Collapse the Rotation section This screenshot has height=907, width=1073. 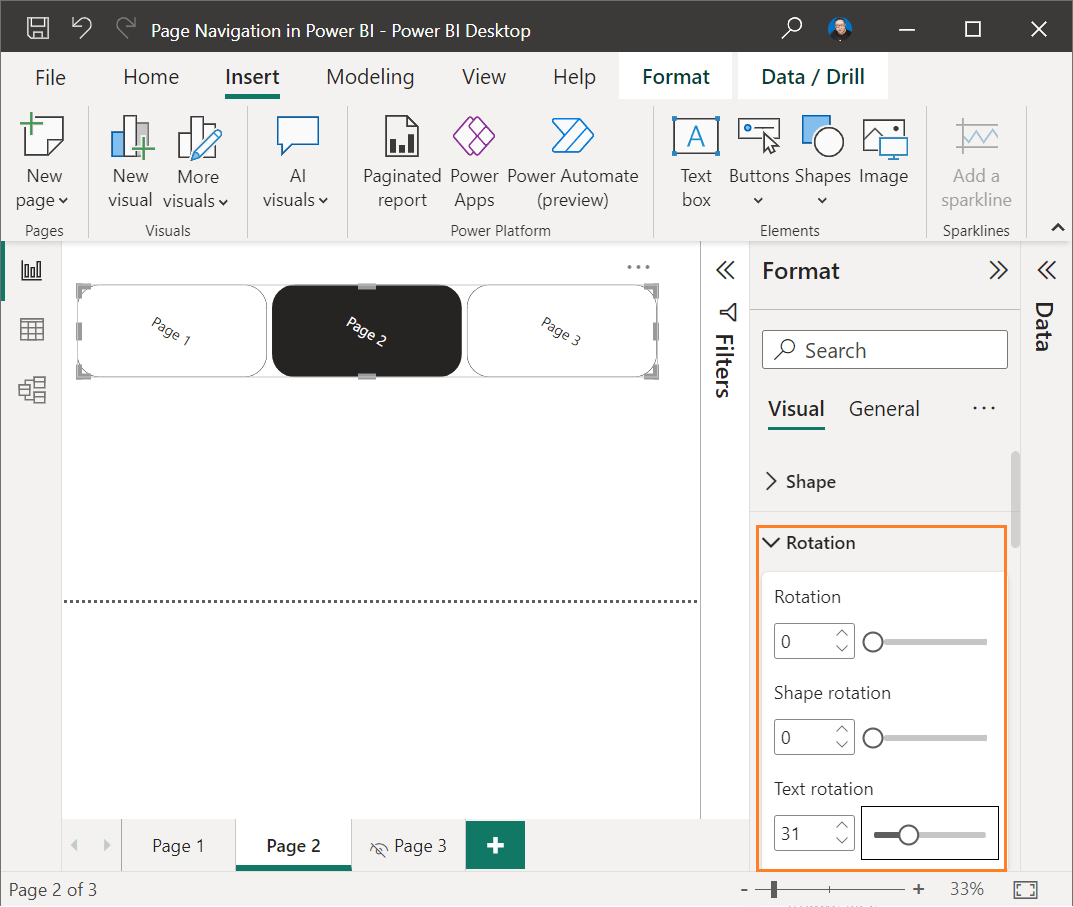(x=770, y=542)
